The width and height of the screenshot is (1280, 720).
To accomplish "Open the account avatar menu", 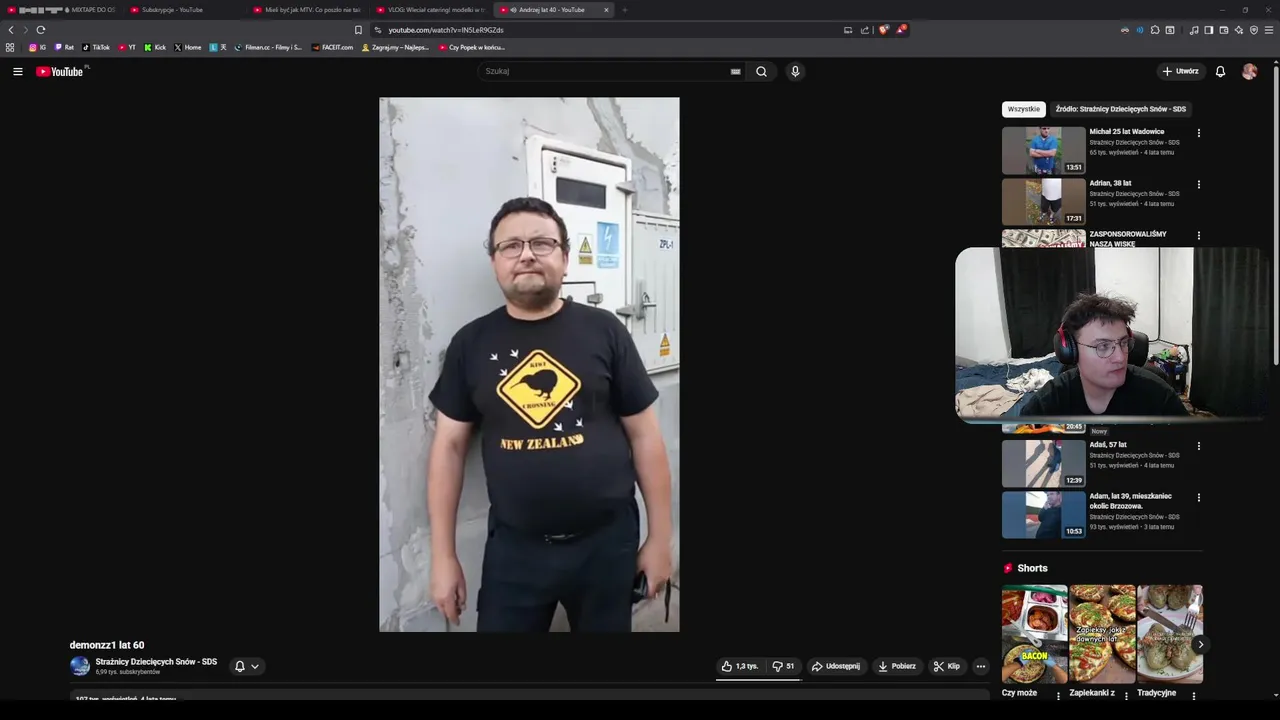I will pyautogui.click(x=1249, y=71).
